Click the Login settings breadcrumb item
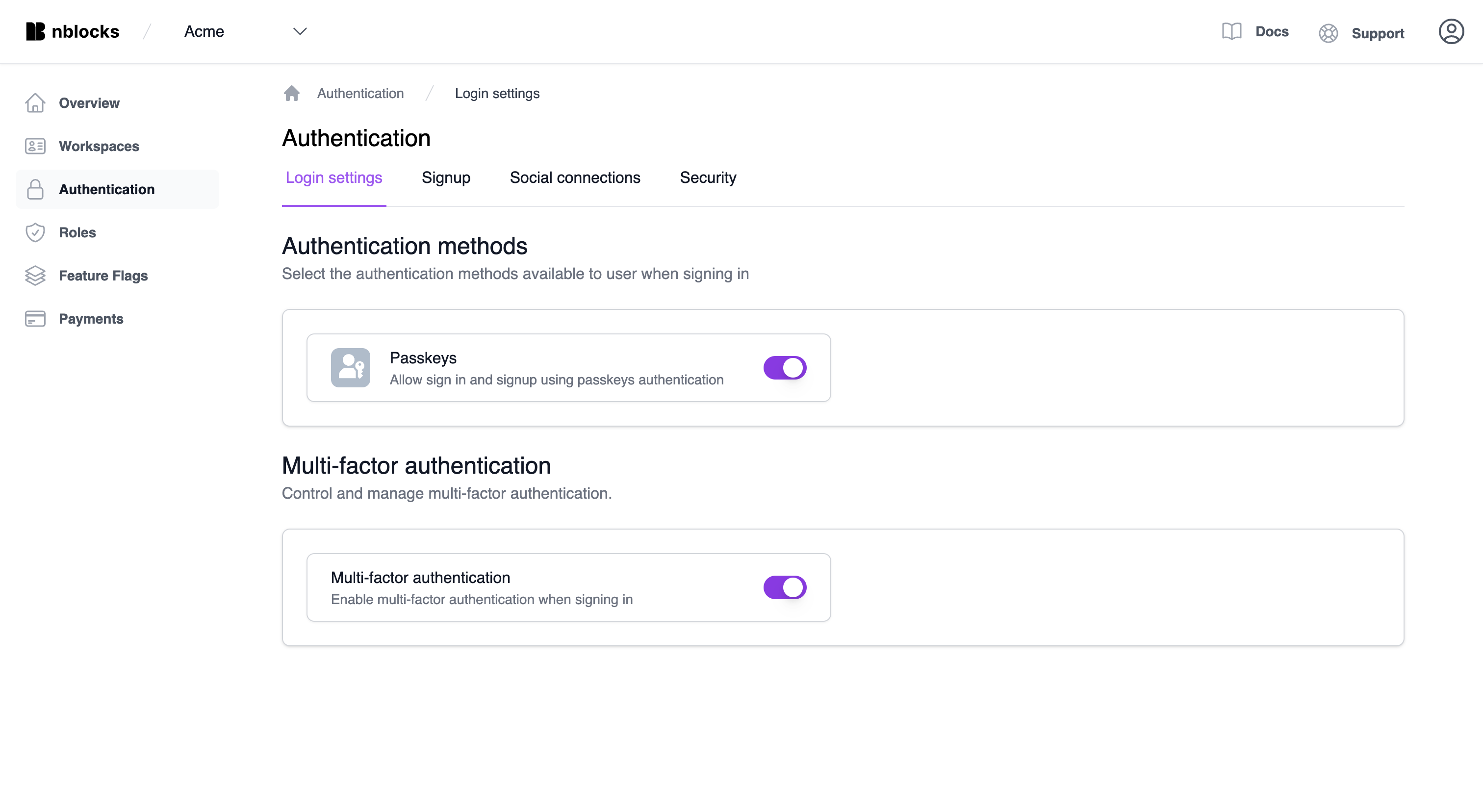The image size is (1483, 812). tap(497, 93)
